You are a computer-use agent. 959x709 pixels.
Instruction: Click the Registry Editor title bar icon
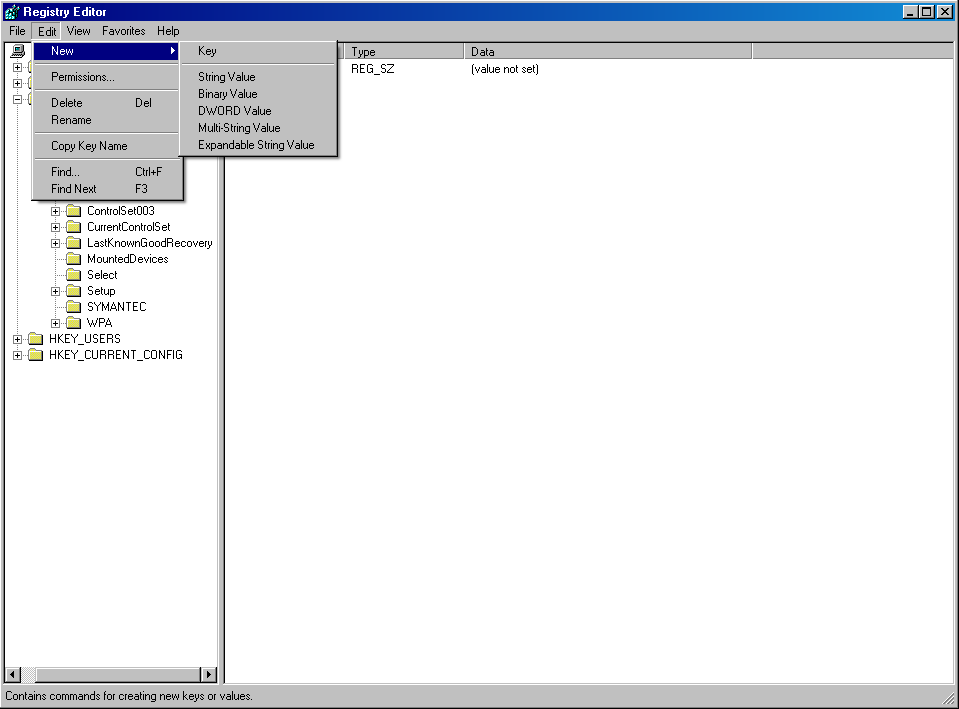[x=12, y=12]
